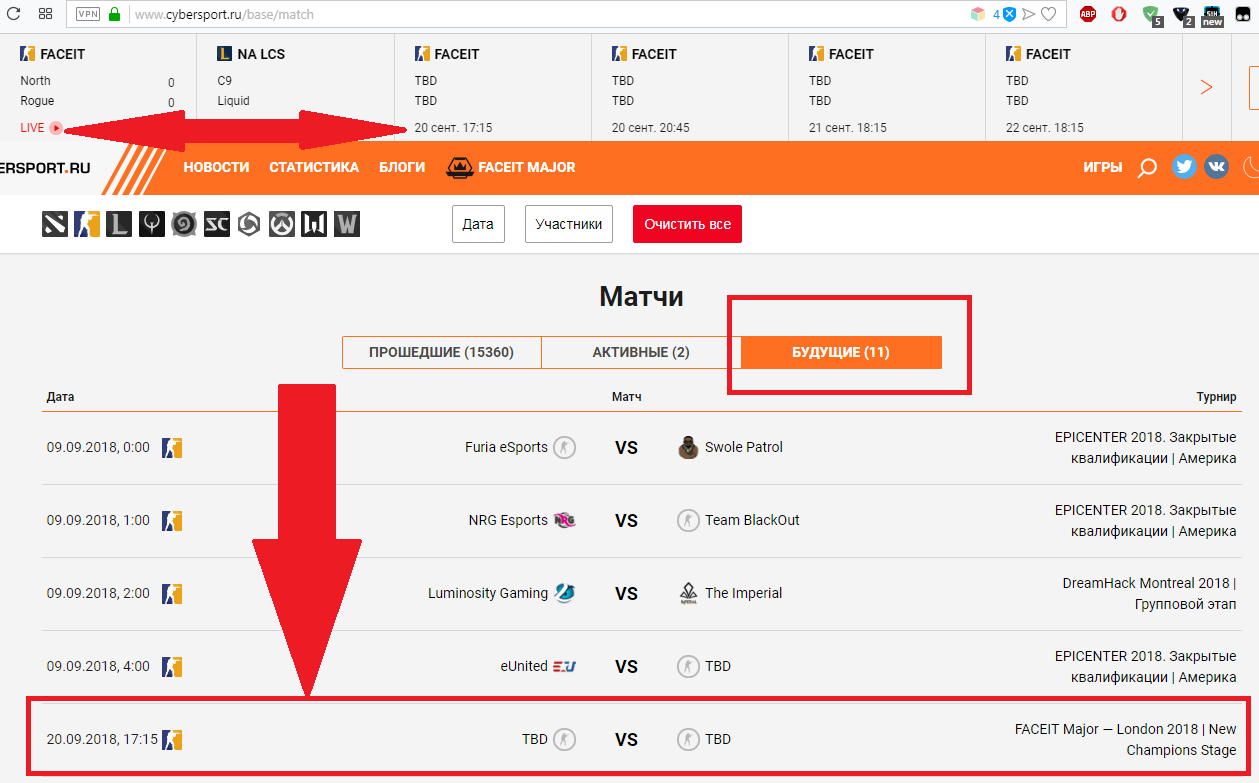The width and height of the screenshot is (1259, 783).
Task: Switch to АКТИВНЫЕ (2) tab
Action: point(641,352)
